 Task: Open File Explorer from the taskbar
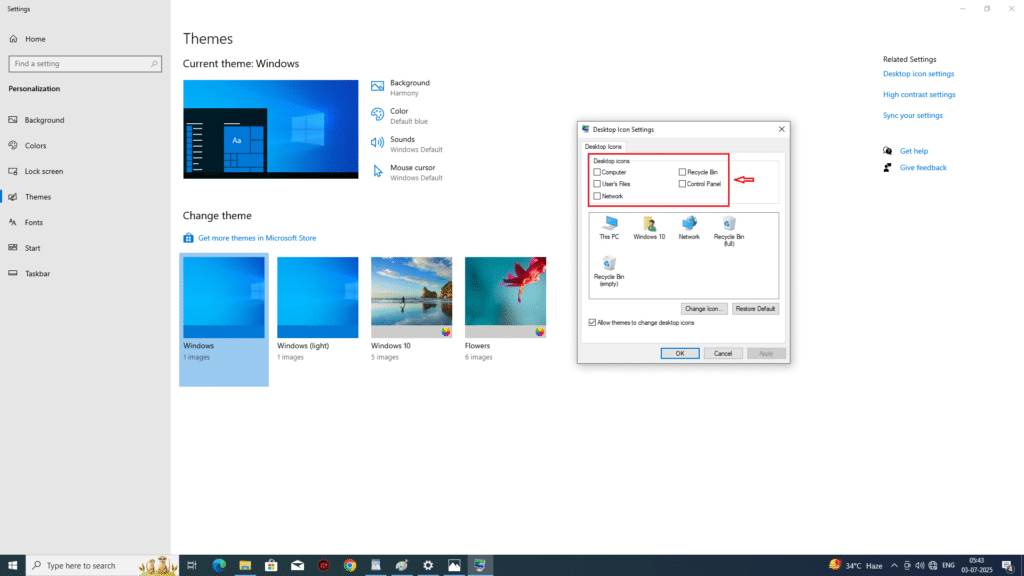pos(245,566)
